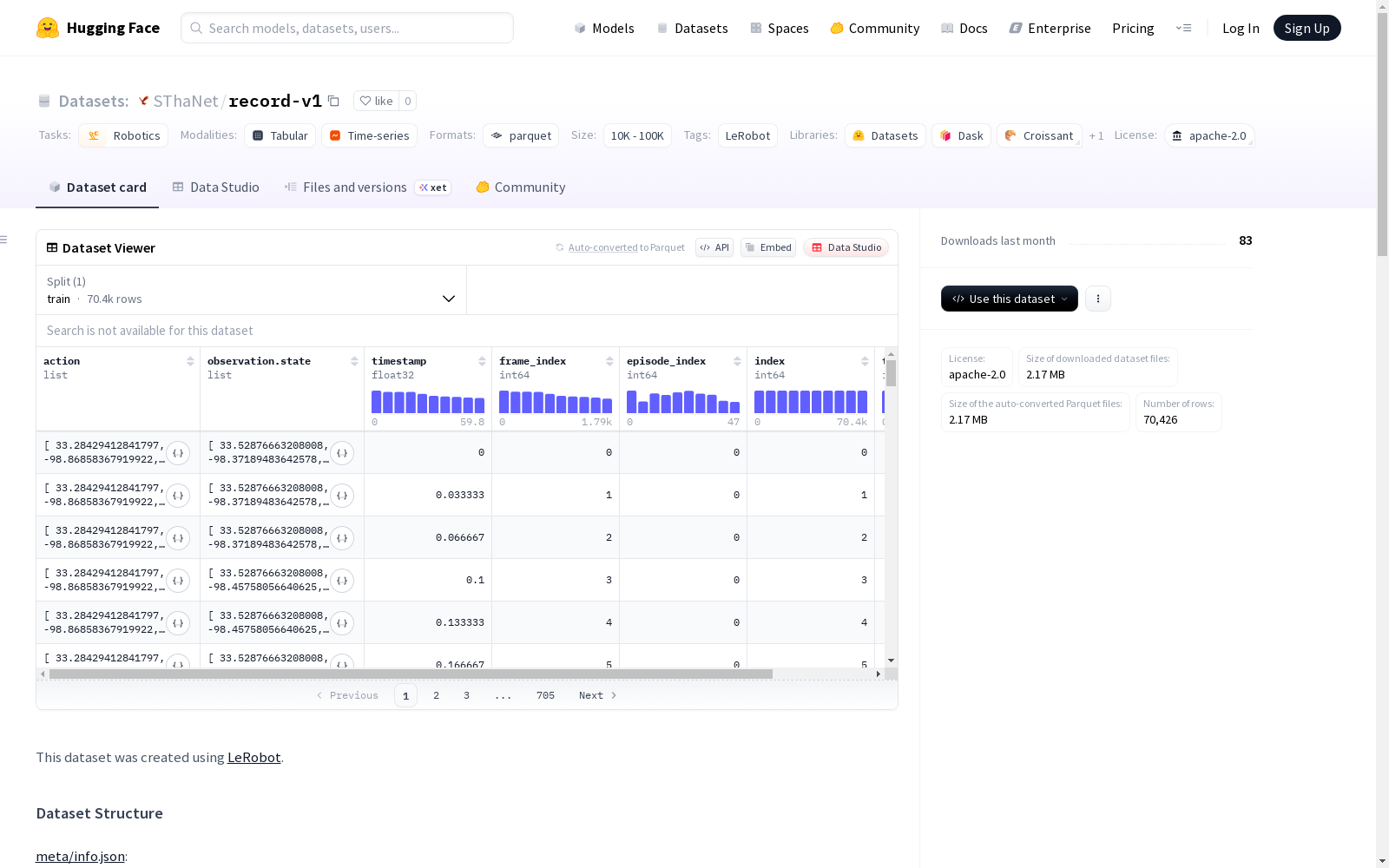
Task: Open the API button in Dataset Viewer
Action: click(714, 247)
